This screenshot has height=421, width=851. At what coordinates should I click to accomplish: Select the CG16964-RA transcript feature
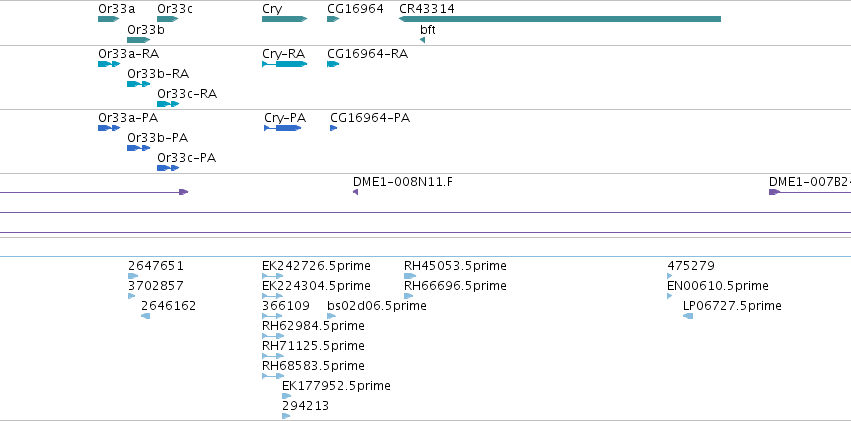click(333, 64)
